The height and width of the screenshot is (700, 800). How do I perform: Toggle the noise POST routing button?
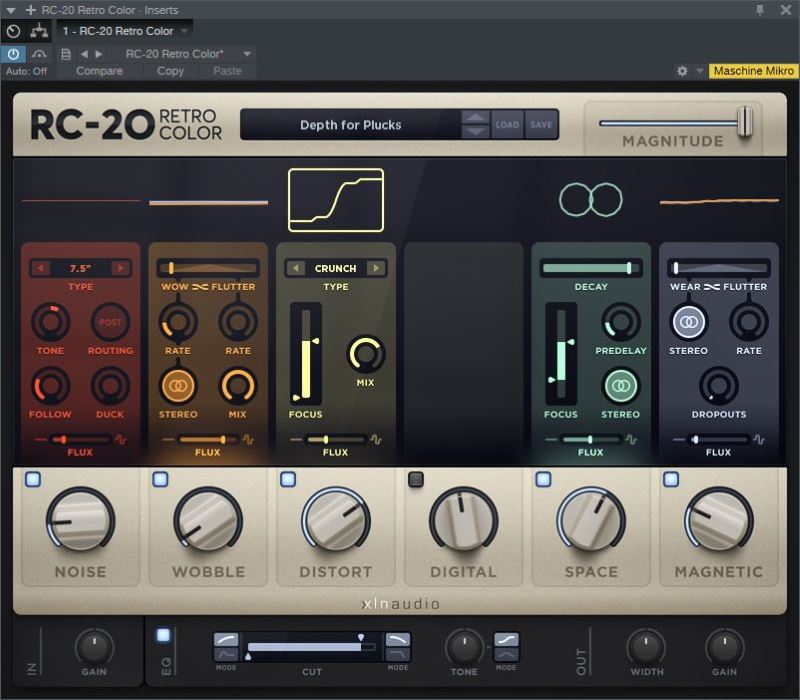[x=110, y=322]
